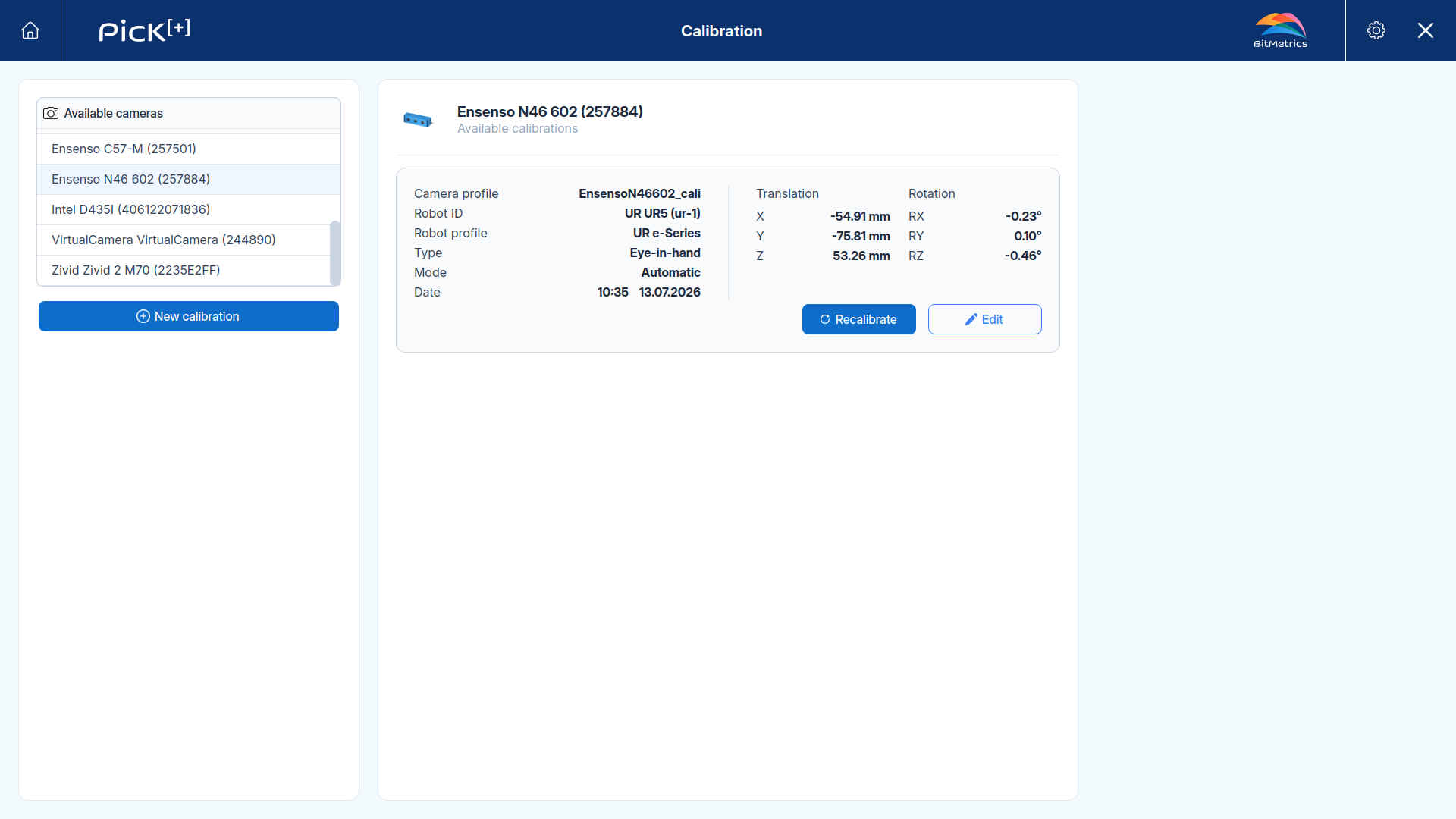The image size is (1456, 819).
Task: Click the BitMetrics logo
Action: point(1281,30)
